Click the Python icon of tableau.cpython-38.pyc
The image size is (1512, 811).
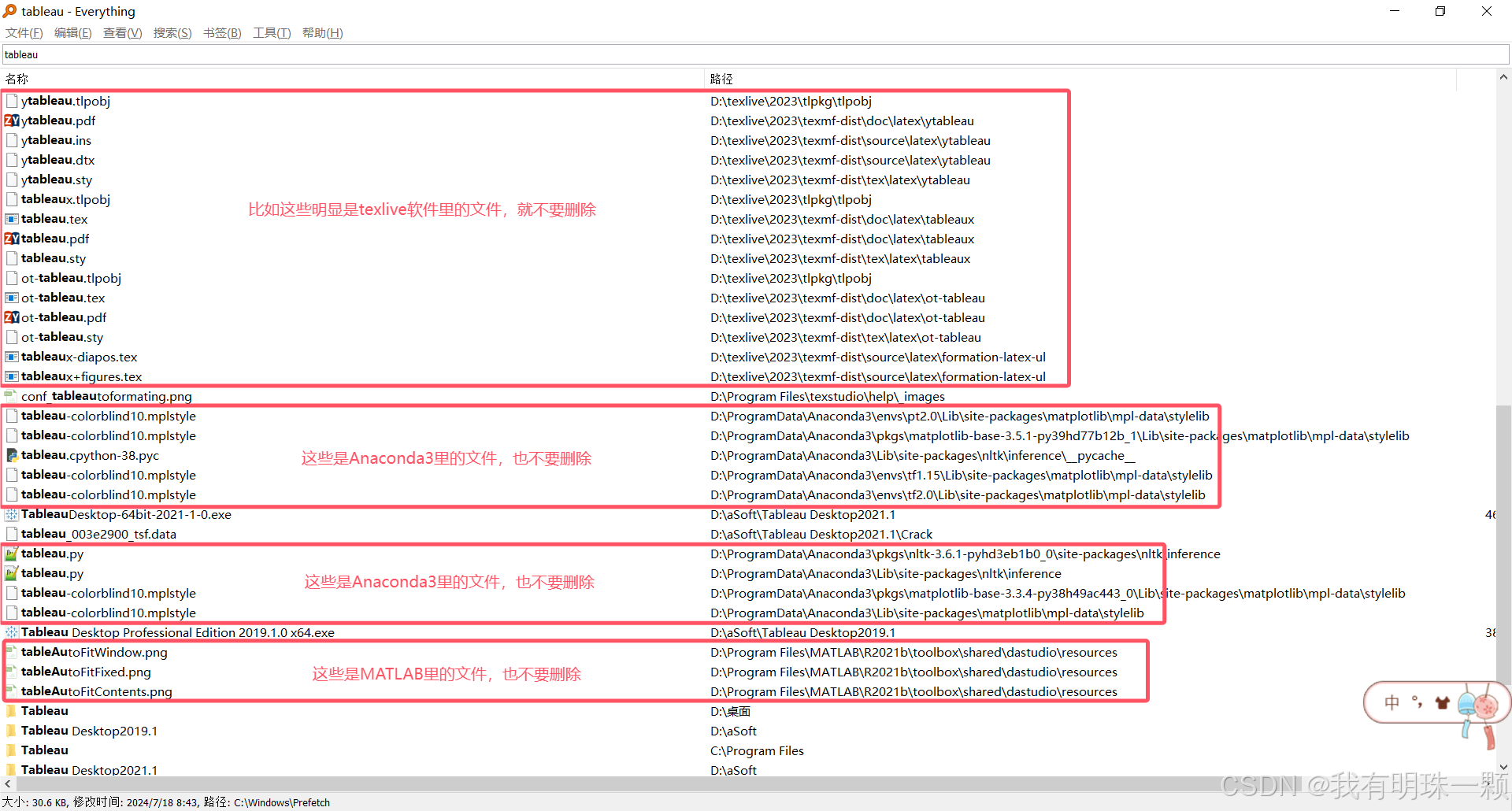click(x=12, y=455)
